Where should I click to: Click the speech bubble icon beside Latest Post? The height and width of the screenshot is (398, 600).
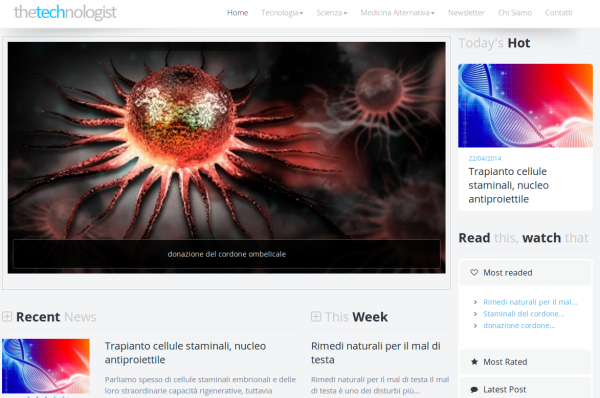point(474,390)
